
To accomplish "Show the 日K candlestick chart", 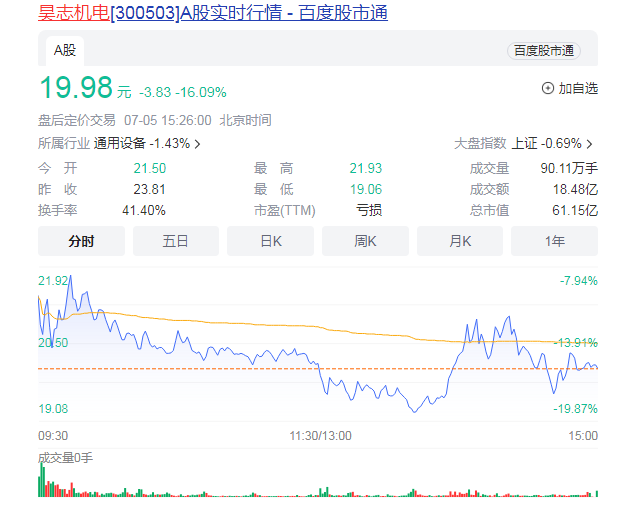I will [270, 241].
